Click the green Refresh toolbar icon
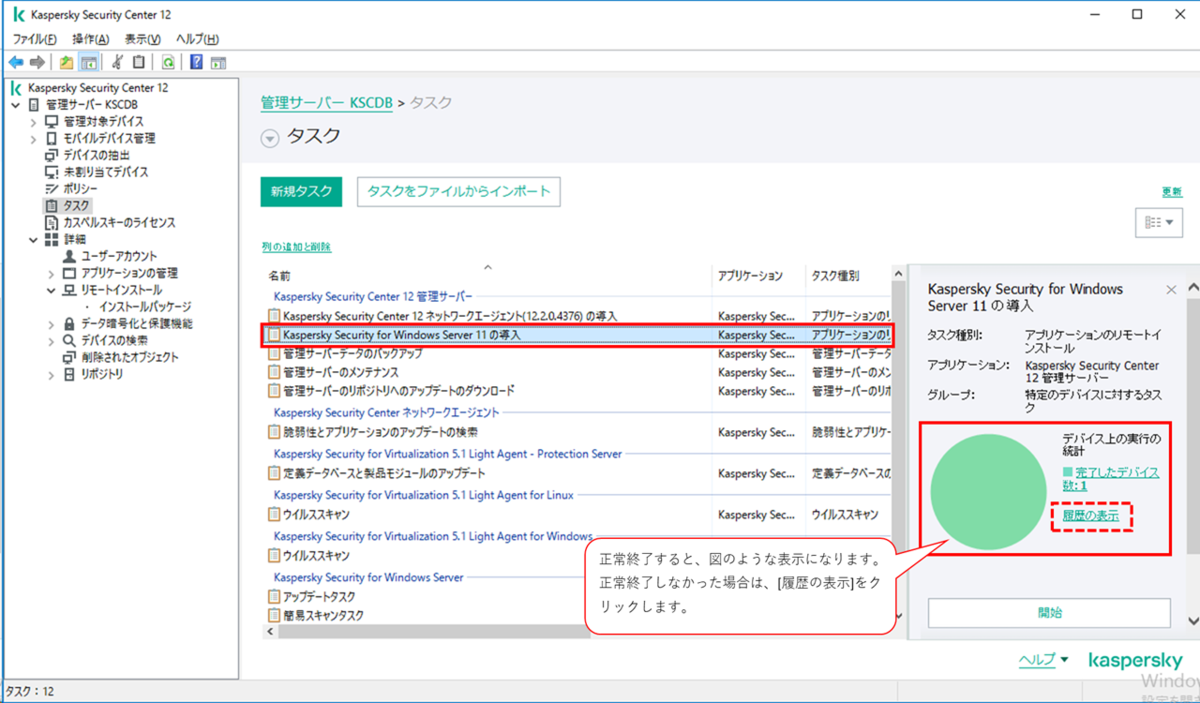The image size is (1200, 703). coord(169,62)
